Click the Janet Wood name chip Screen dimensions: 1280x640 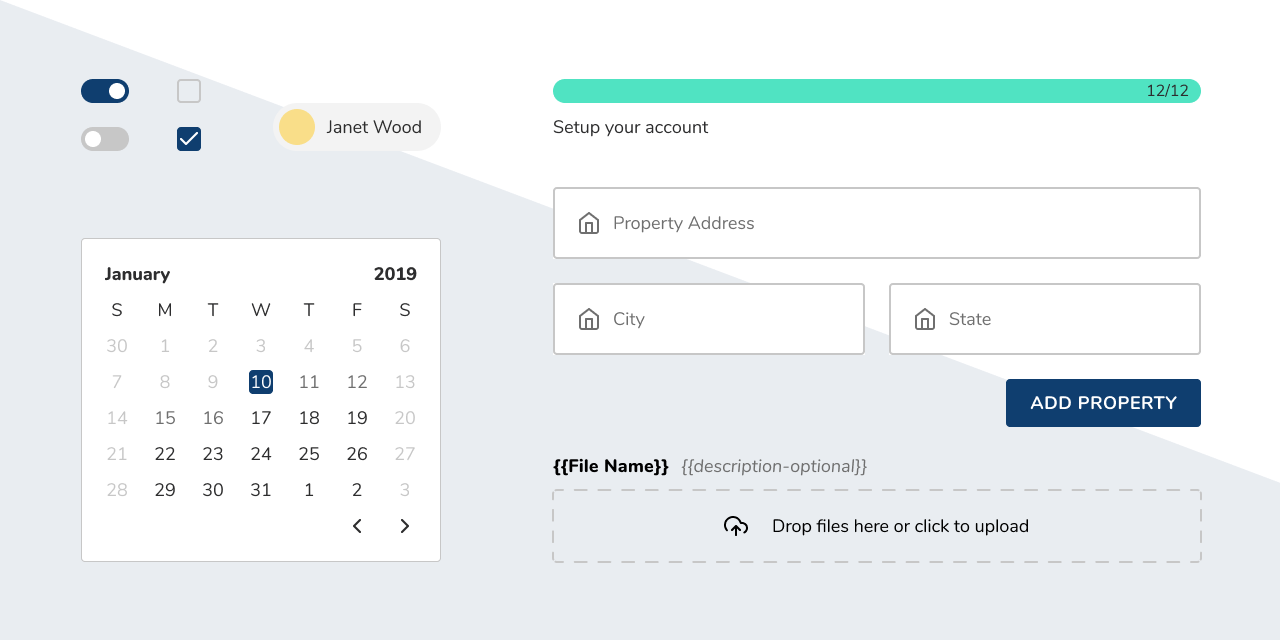point(375,127)
